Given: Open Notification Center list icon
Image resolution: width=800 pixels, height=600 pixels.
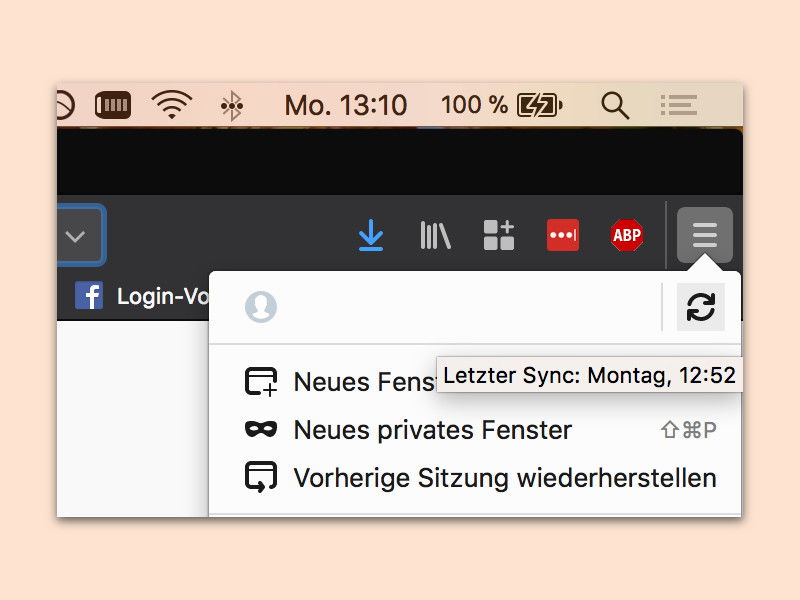Looking at the screenshot, I should 679,106.
